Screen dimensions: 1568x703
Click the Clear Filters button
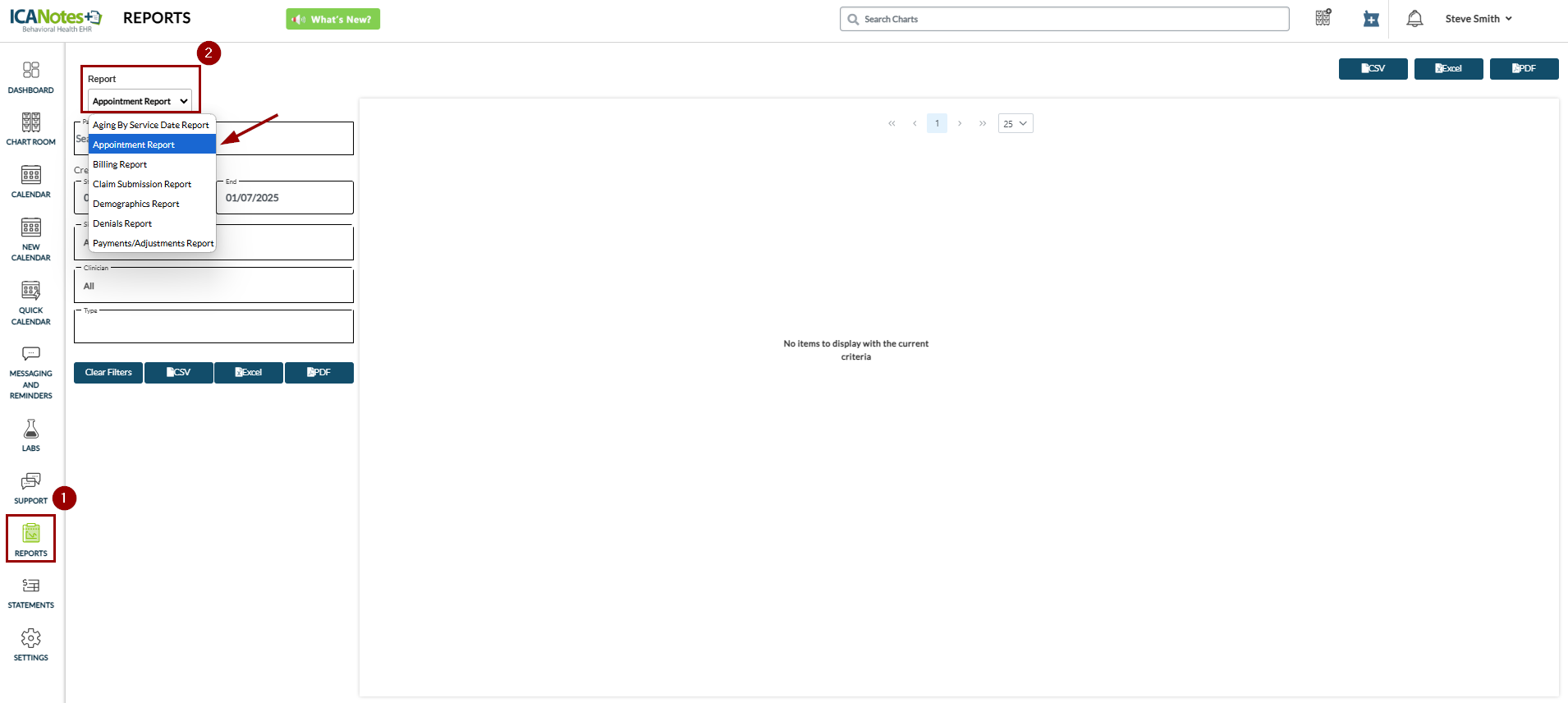coord(108,373)
